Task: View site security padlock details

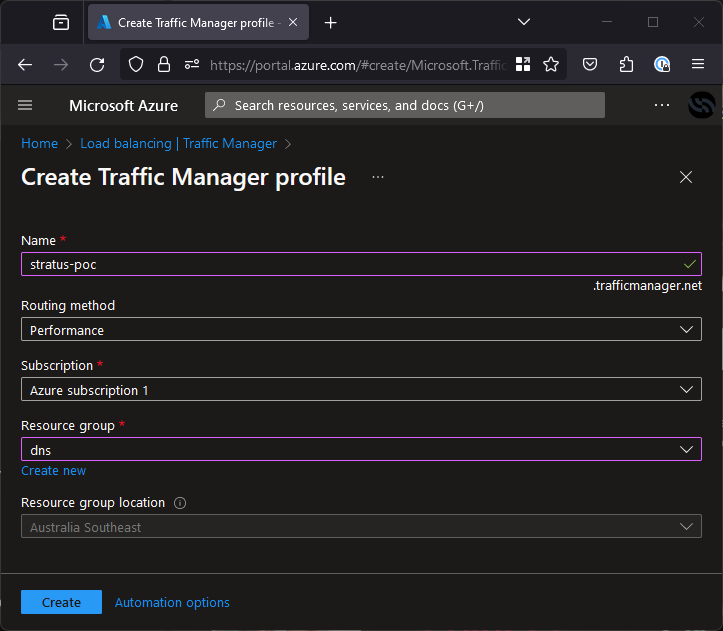Action: tap(164, 65)
